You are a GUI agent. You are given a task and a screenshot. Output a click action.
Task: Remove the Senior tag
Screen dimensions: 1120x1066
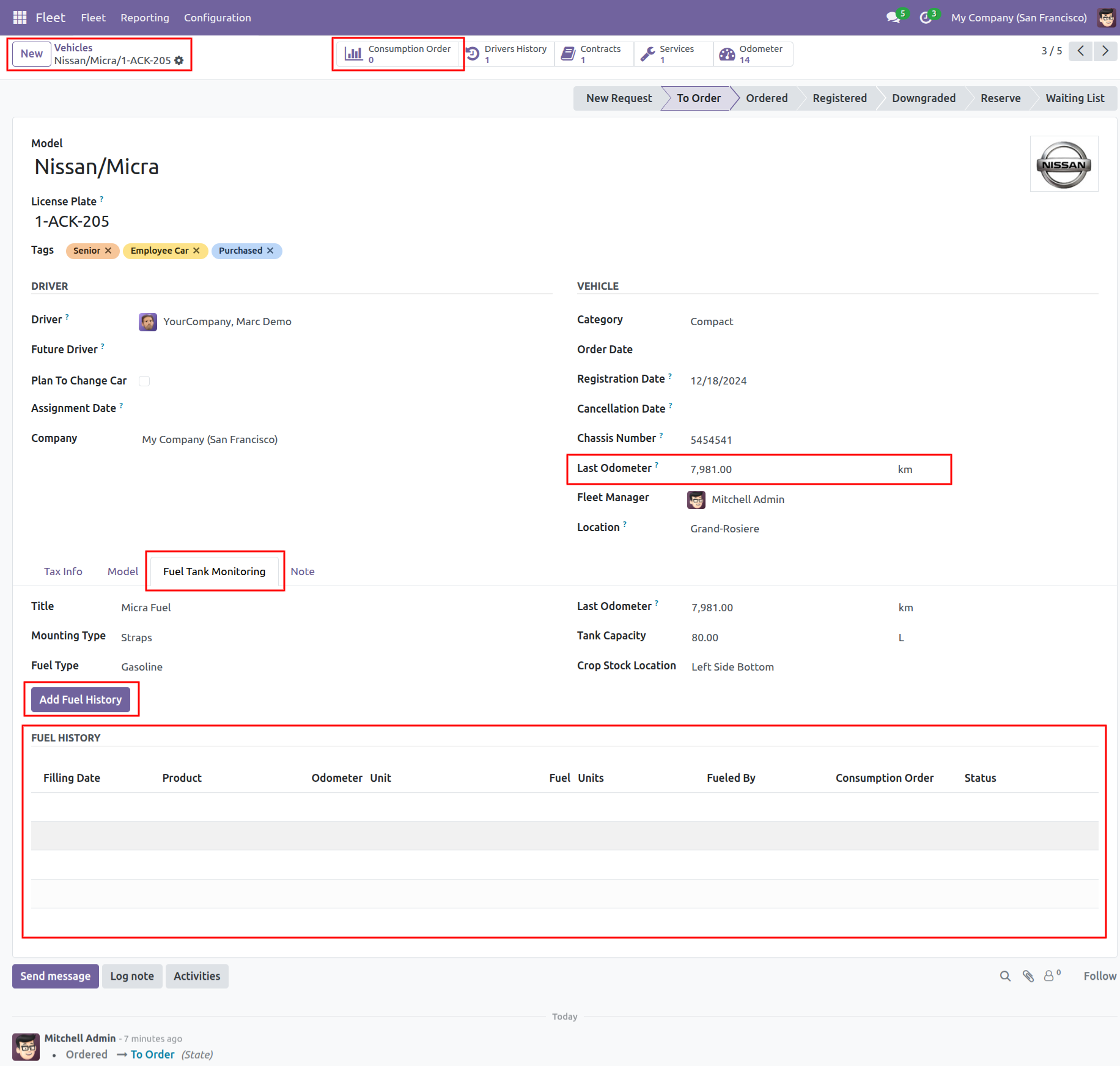[x=108, y=251]
